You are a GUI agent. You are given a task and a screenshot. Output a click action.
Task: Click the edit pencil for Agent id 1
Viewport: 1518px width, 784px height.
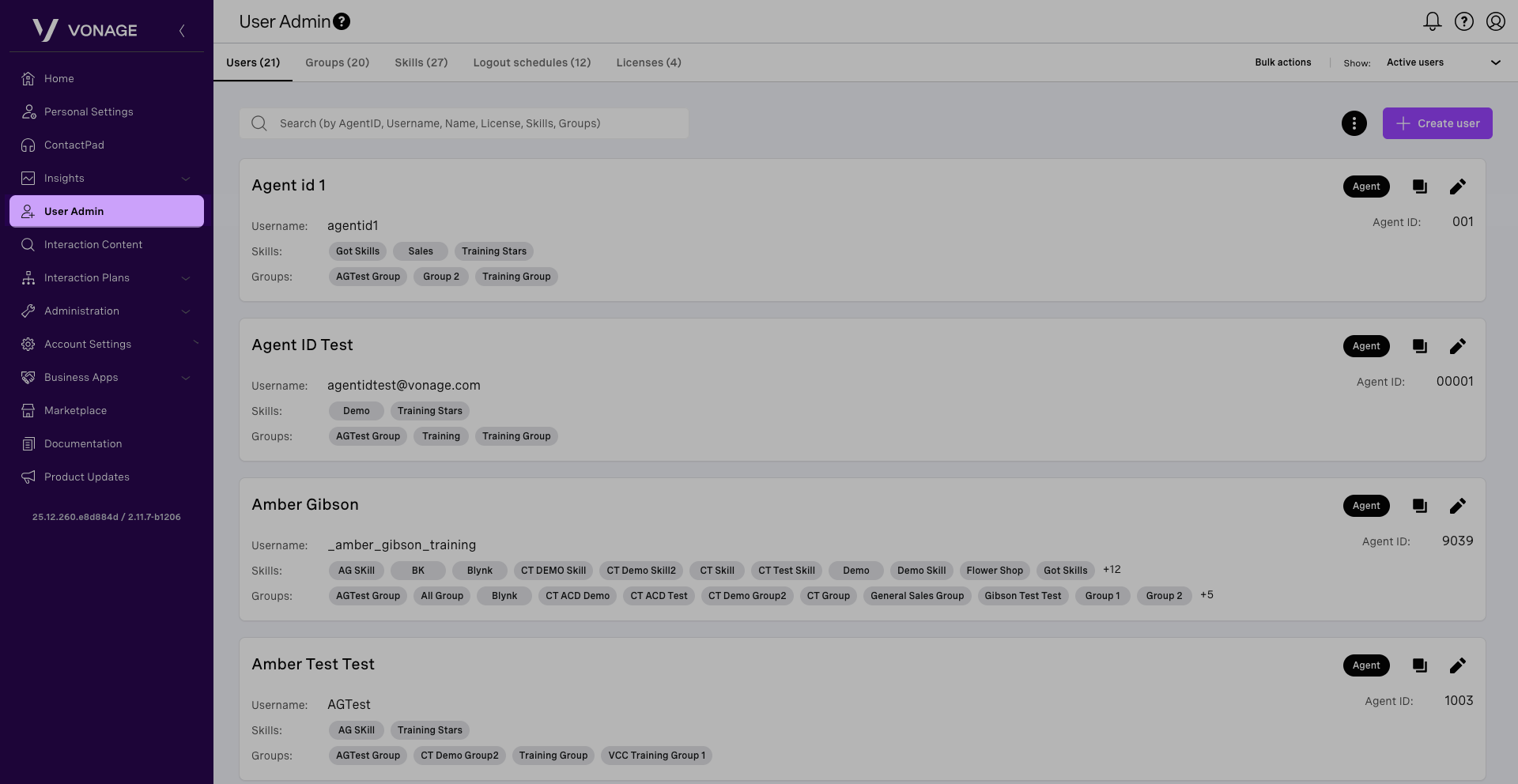coord(1457,187)
